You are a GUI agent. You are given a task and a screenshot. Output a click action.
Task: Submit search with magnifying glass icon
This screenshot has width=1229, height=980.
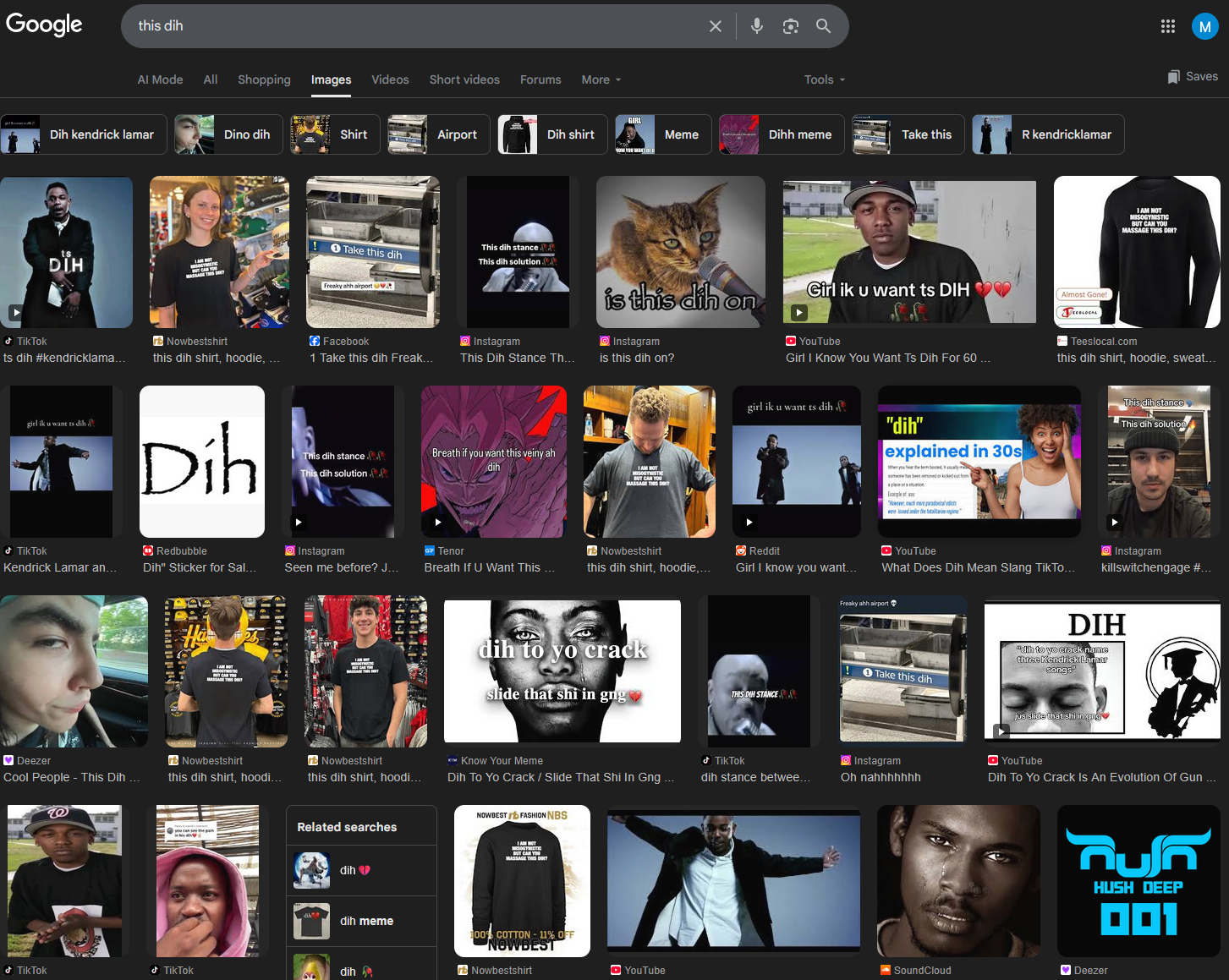click(x=823, y=26)
